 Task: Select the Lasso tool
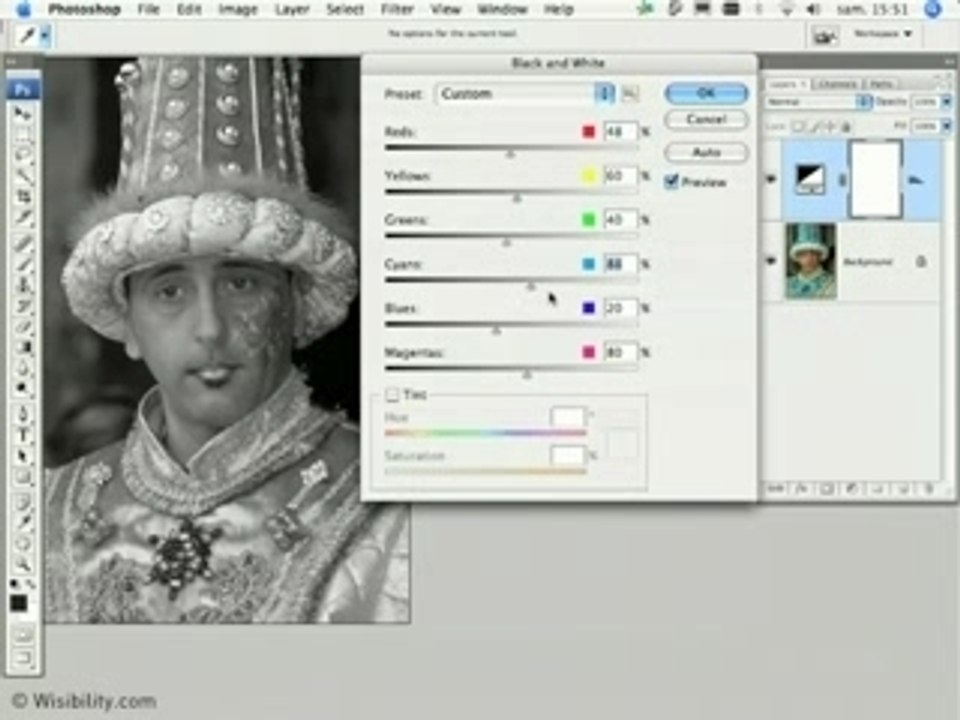coord(23,155)
